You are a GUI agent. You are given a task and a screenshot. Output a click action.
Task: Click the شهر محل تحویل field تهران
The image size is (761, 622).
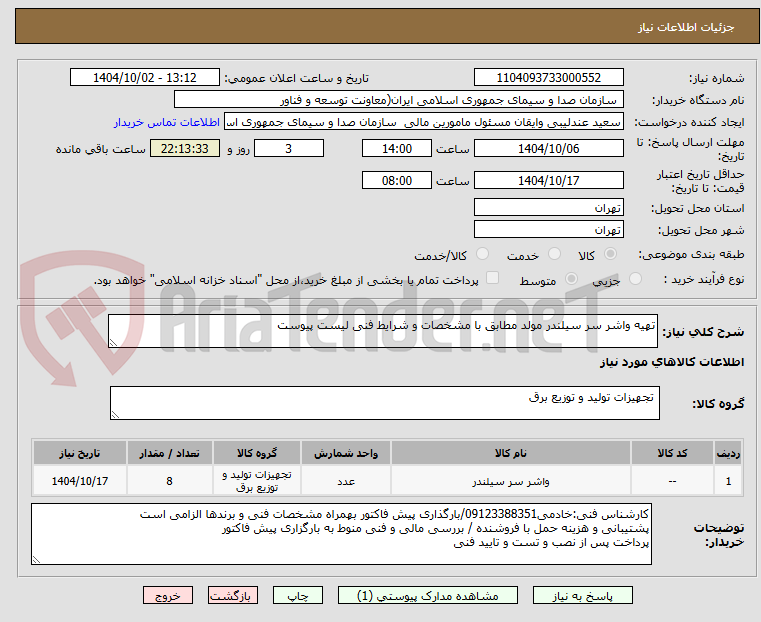[548, 229]
